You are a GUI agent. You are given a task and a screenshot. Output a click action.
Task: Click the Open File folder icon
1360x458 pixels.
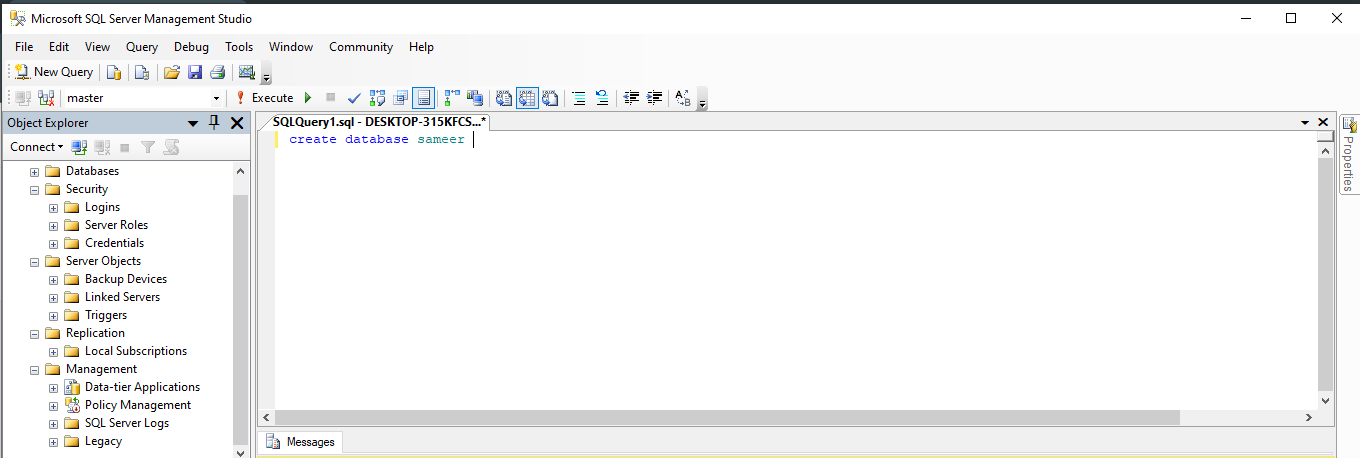[x=172, y=72]
